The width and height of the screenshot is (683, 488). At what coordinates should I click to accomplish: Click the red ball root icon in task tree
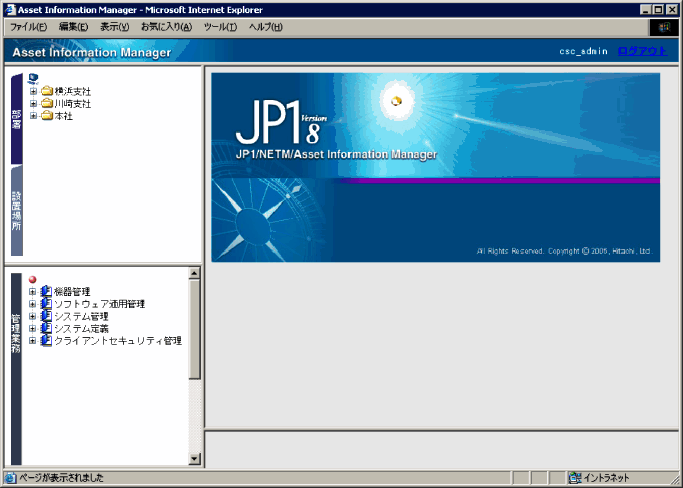point(32,279)
